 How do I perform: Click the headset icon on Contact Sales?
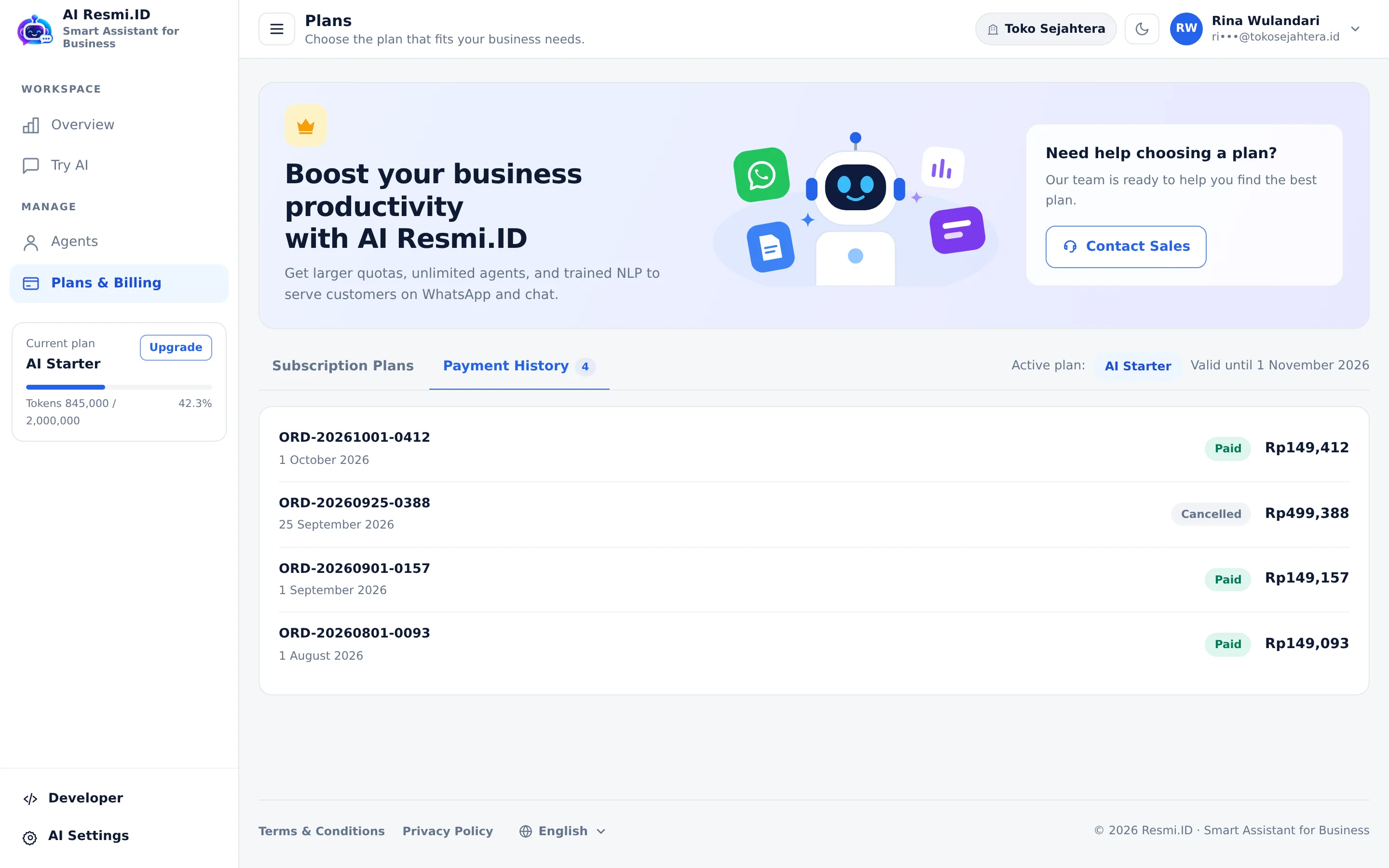(x=1070, y=246)
